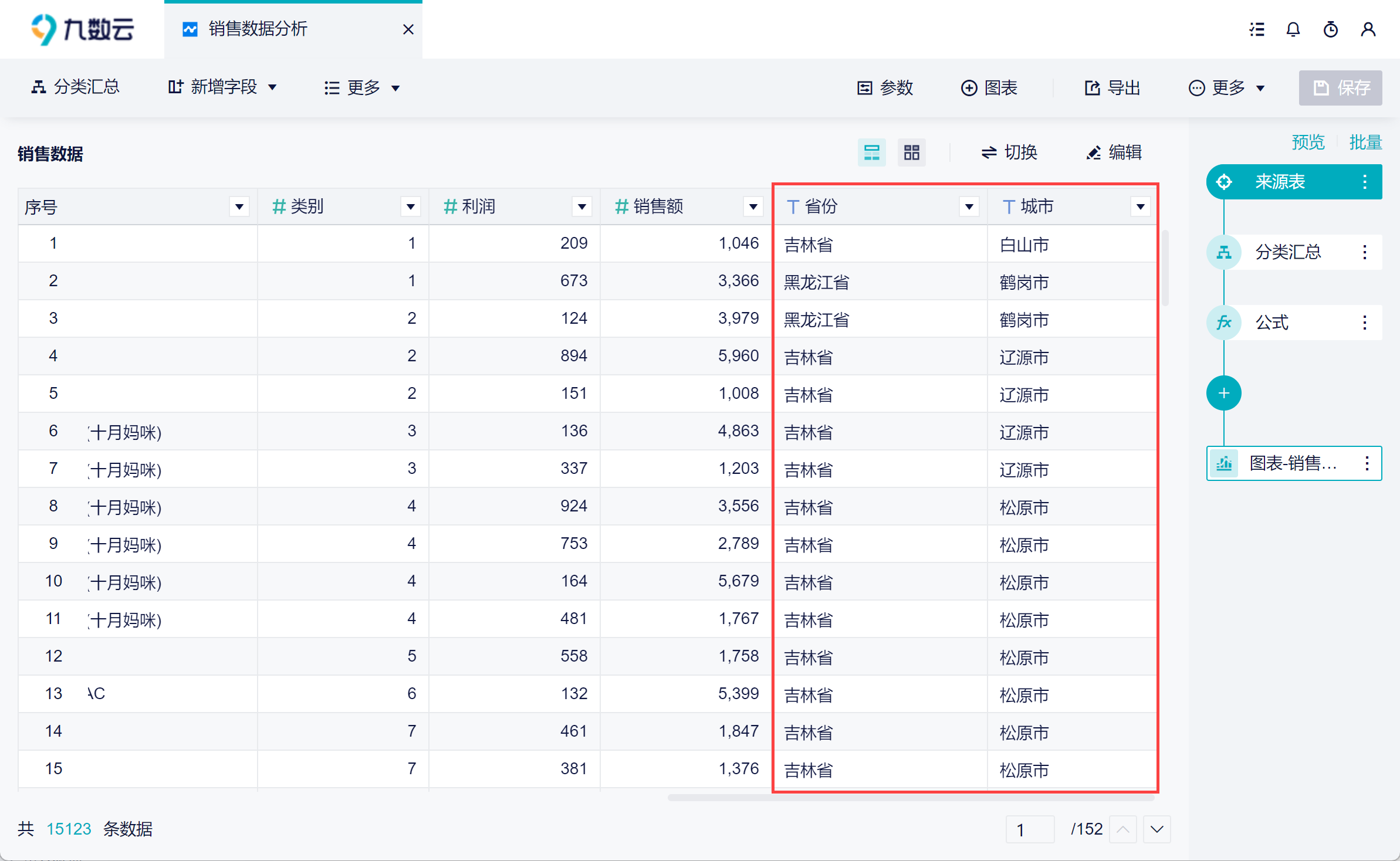Open the 新增字段 dropdown menu

pyautogui.click(x=223, y=88)
